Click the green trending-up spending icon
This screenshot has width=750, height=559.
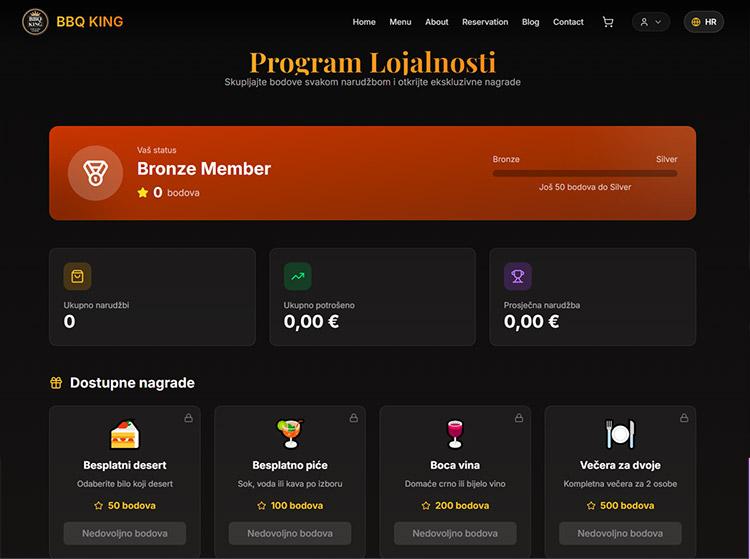[x=298, y=276]
